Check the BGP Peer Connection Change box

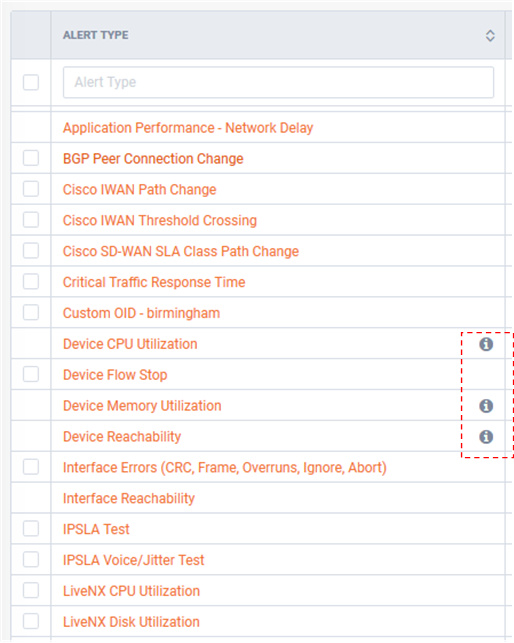tap(31, 158)
